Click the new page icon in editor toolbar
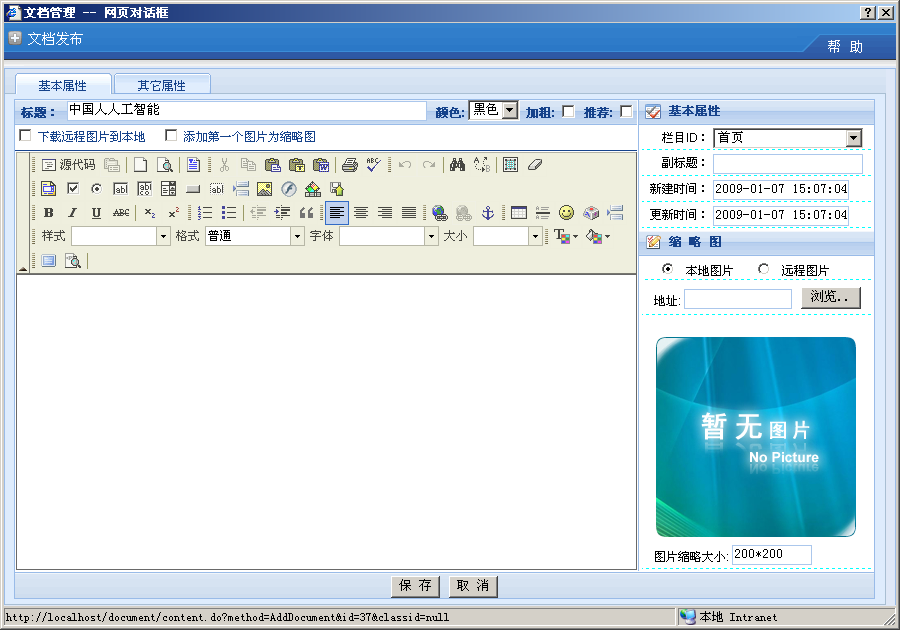This screenshot has height=630, width=900. click(x=140, y=165)
